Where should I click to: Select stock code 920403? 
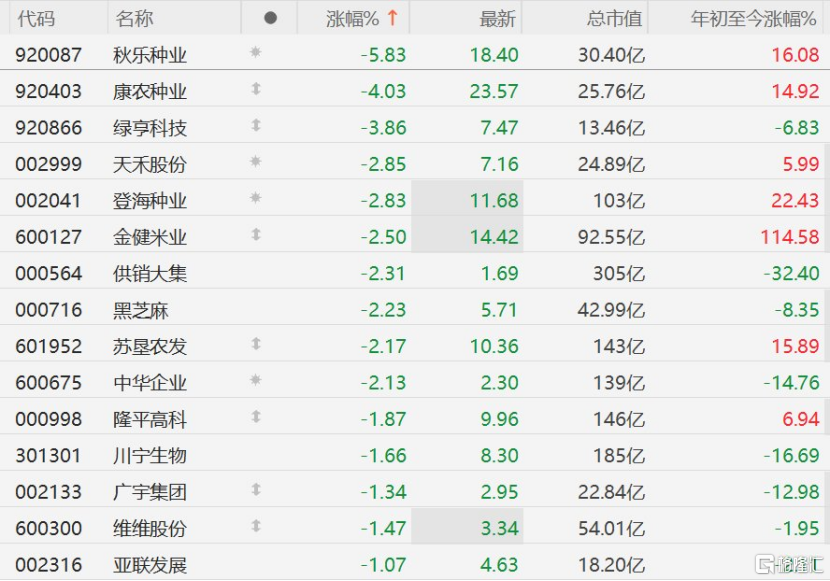(49, 92)
